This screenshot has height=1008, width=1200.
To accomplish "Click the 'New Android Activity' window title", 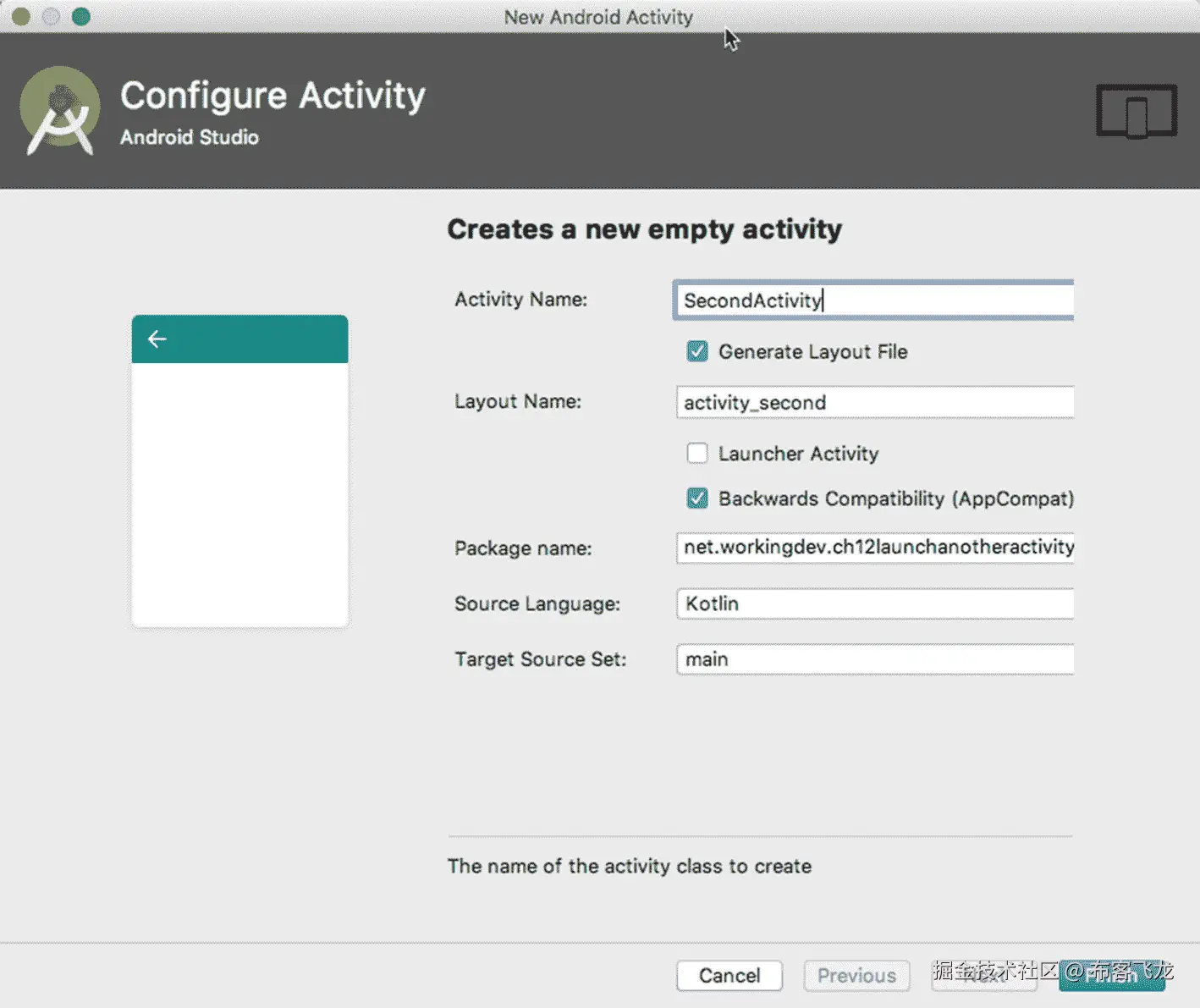I will (598, 17).
